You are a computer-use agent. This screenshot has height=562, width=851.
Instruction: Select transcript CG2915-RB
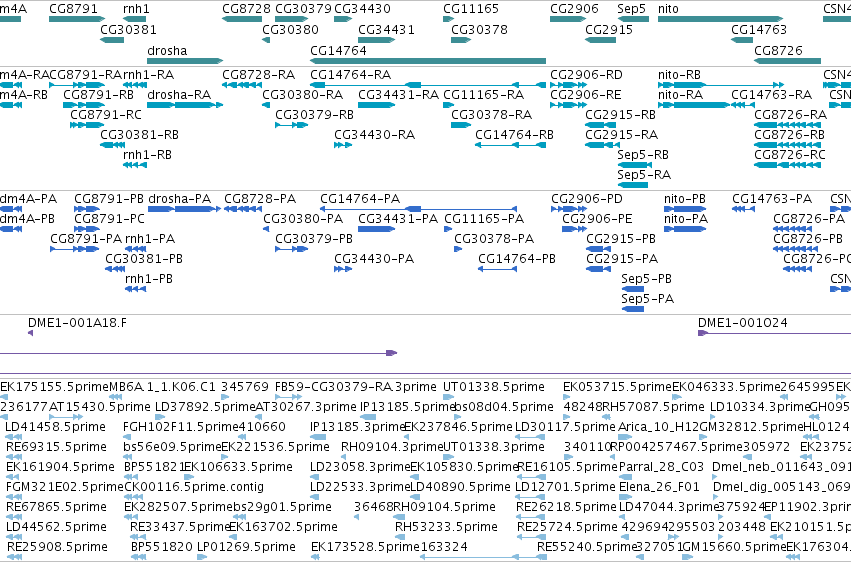pos(620,114)
